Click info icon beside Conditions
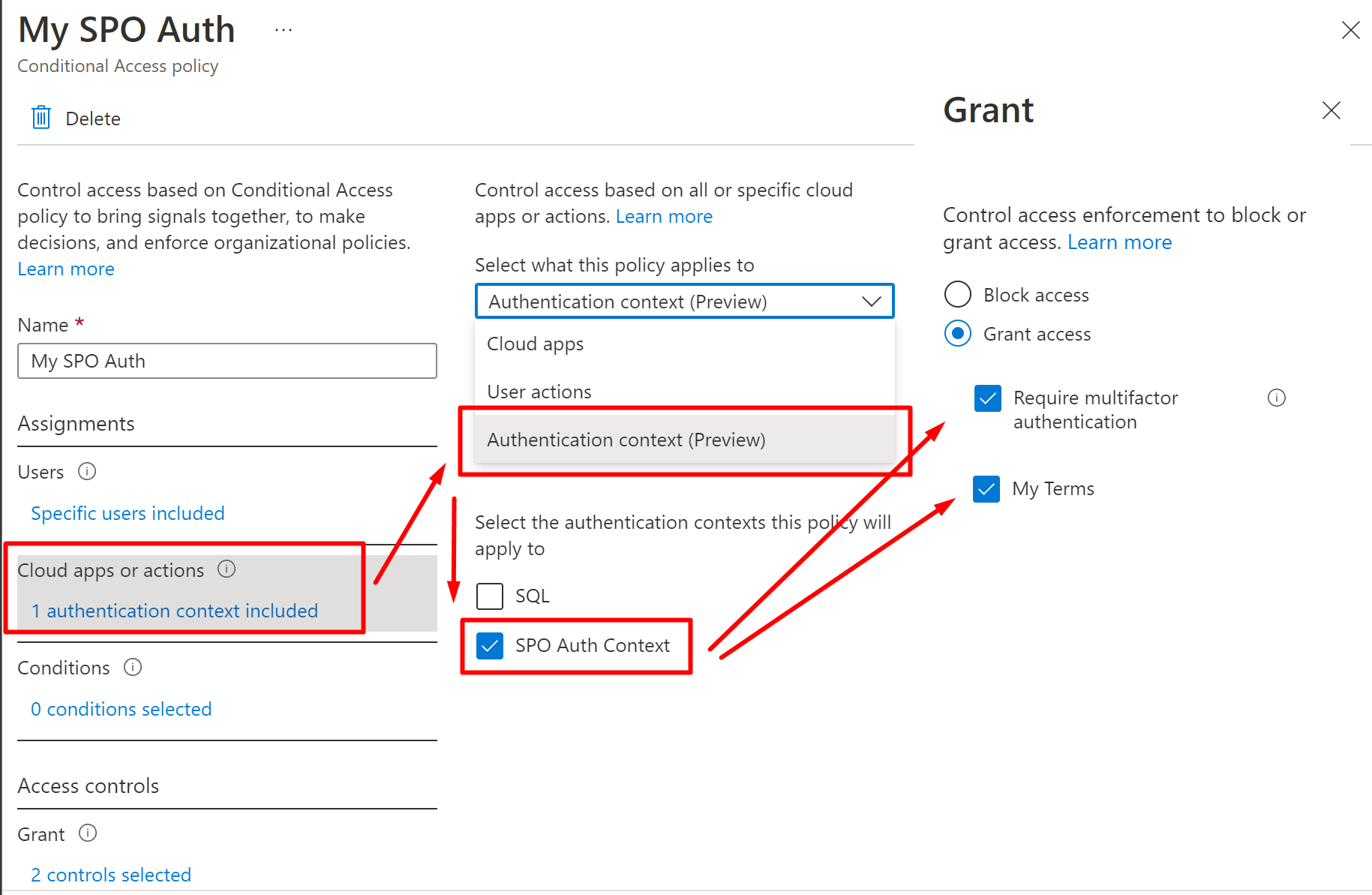This screenshot has width=1372, height=895. pos(133,667)
